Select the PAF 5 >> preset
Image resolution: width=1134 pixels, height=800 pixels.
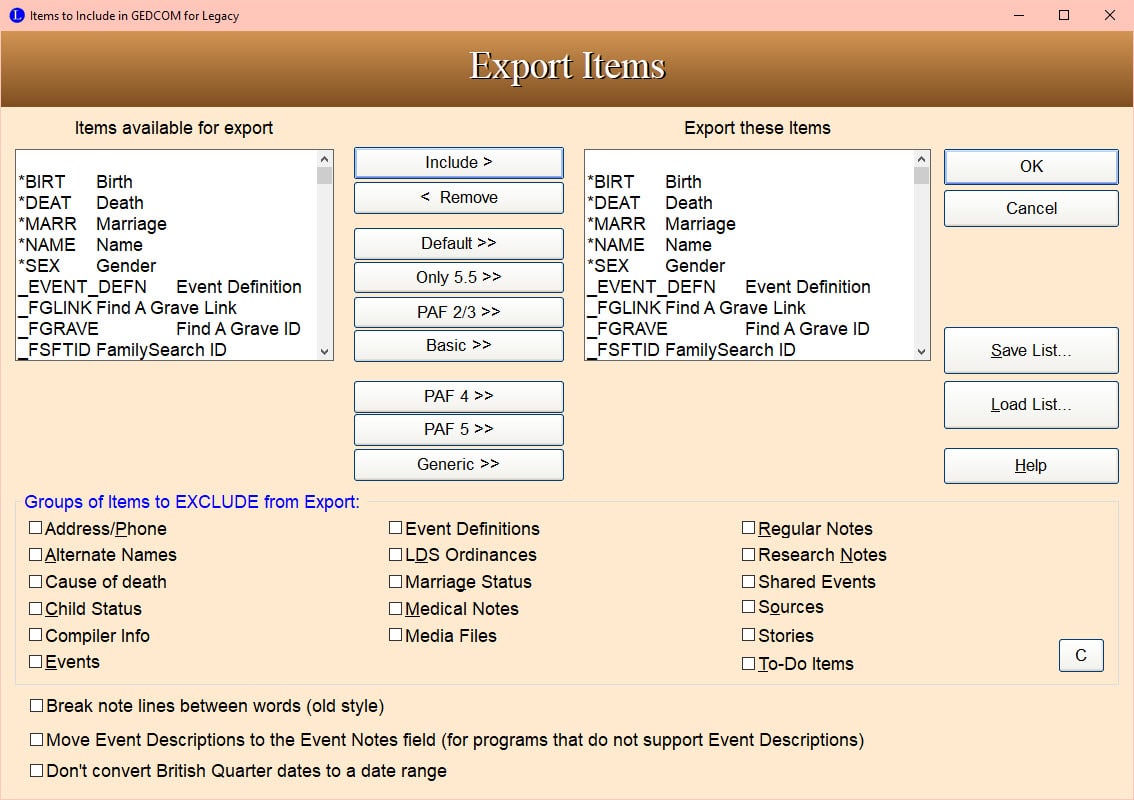coord(458,430)
